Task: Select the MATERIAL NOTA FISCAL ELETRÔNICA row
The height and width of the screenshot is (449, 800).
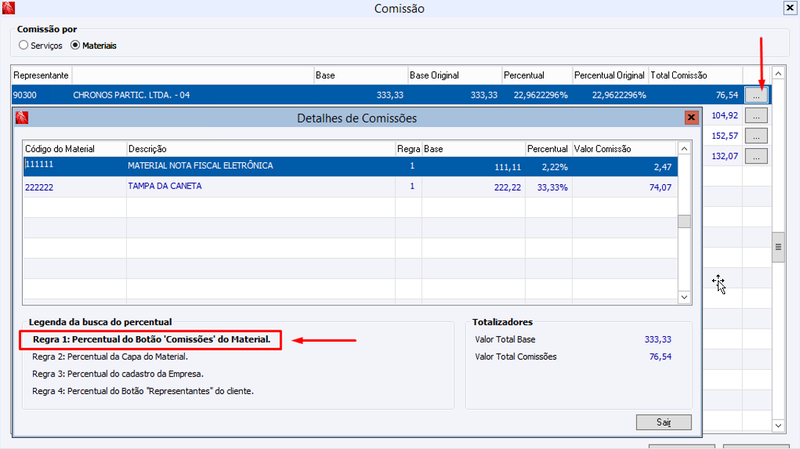Action: pyautogui.click(x=351, y=166)
